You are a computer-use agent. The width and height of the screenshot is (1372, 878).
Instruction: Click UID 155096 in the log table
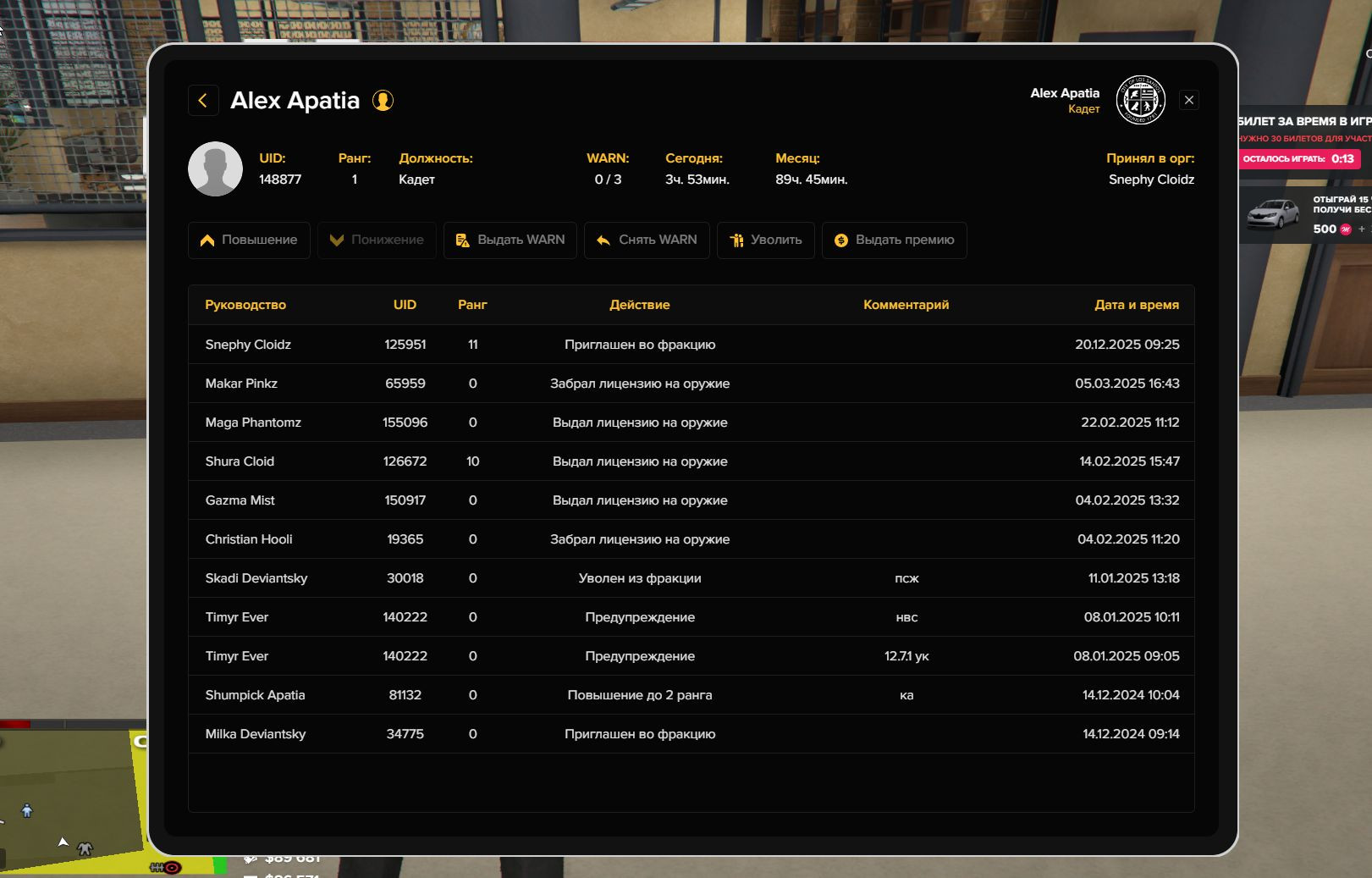(405, 422)
